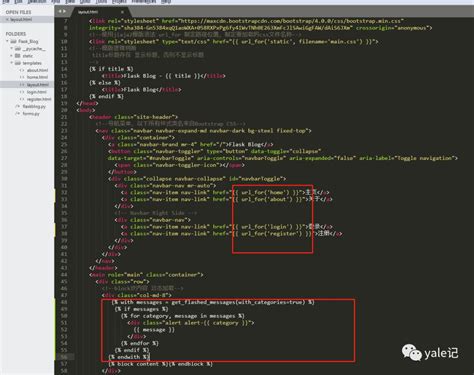
Task: Click the right tab-scroll arrow
Action: (64, 11)
